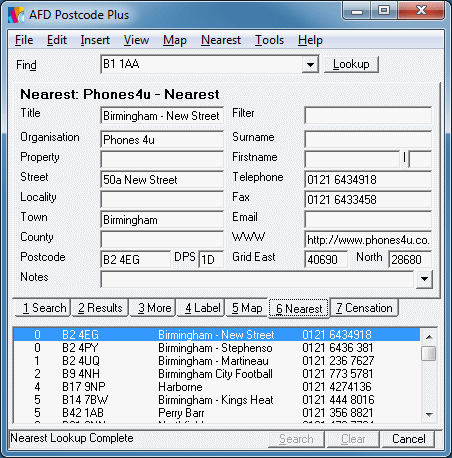The width and height of the screenshot is (452, 458).
Task: Switch to the 3 More tab
Action: 154,308
